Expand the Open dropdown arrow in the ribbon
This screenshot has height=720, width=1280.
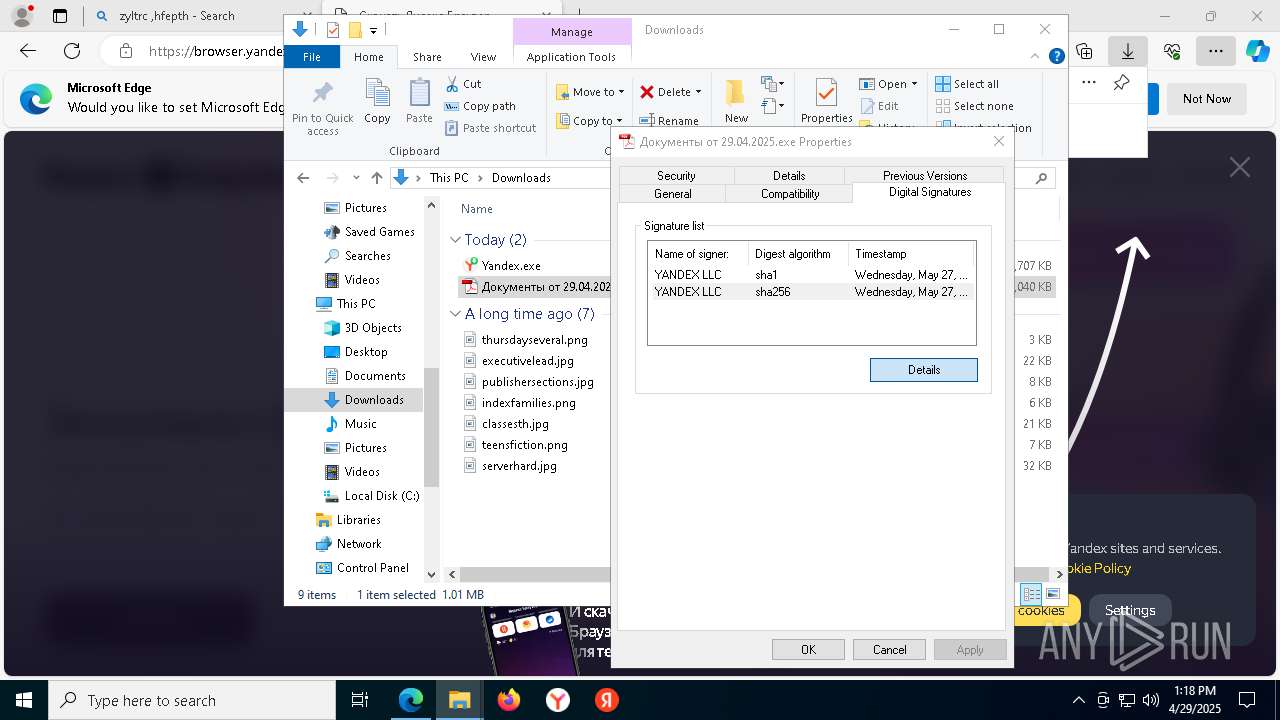pyautogui.click(x=914, y=84)
